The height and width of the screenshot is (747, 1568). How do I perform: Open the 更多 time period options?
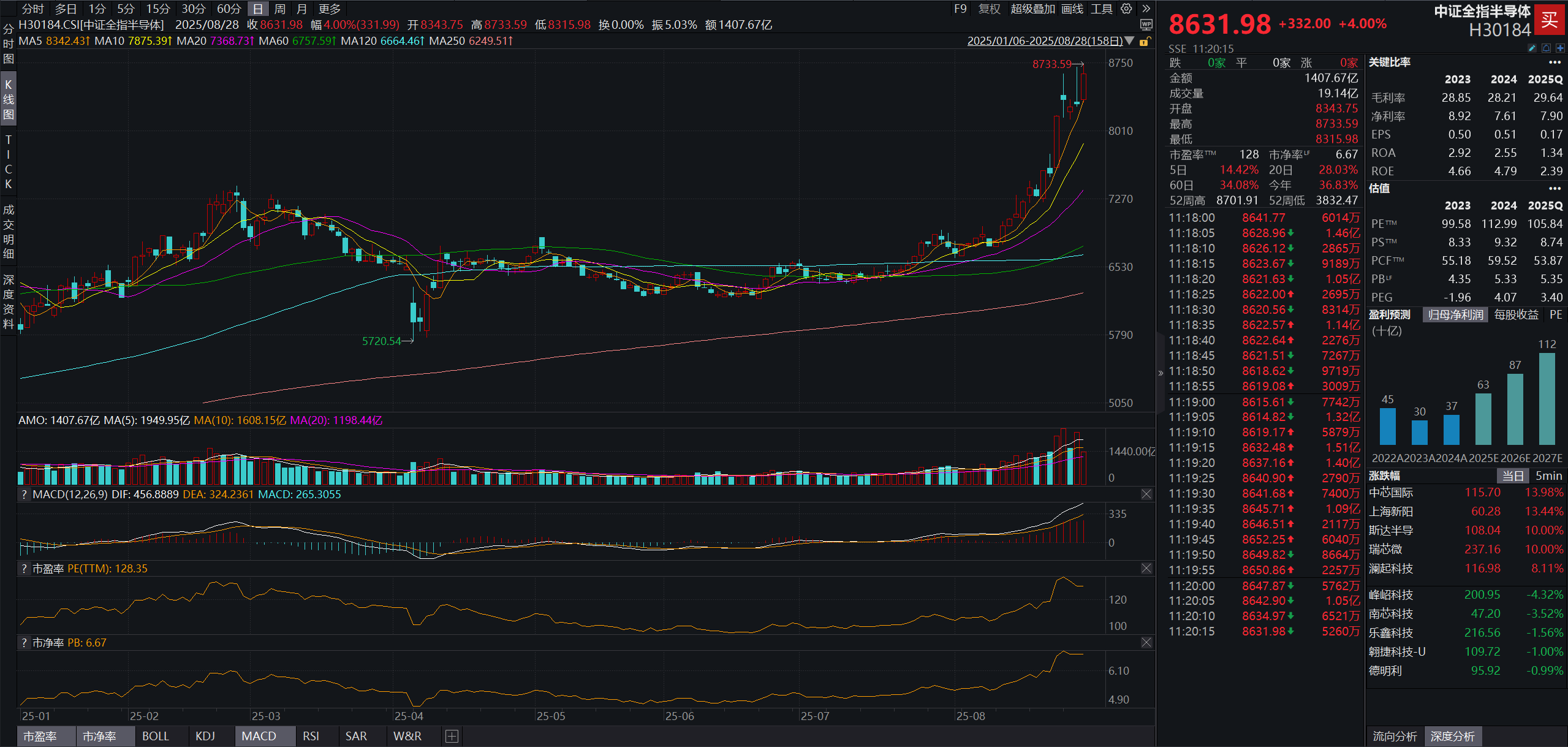(330, 9)
